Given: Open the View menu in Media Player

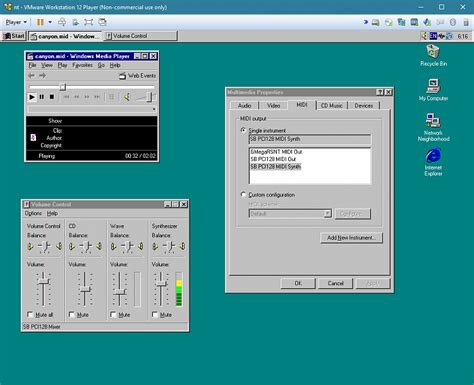Looking at the screenshot, I should (x=47, y=65).
